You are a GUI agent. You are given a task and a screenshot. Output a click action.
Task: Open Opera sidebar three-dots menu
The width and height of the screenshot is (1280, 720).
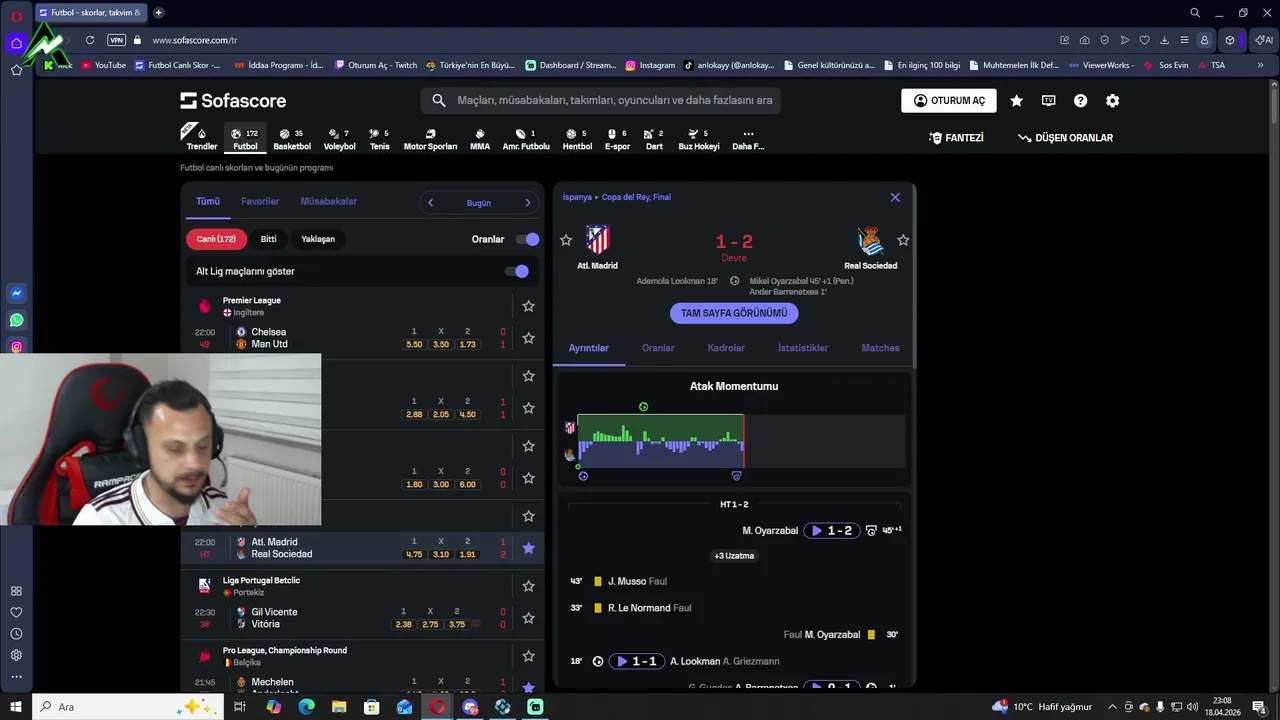16,677
